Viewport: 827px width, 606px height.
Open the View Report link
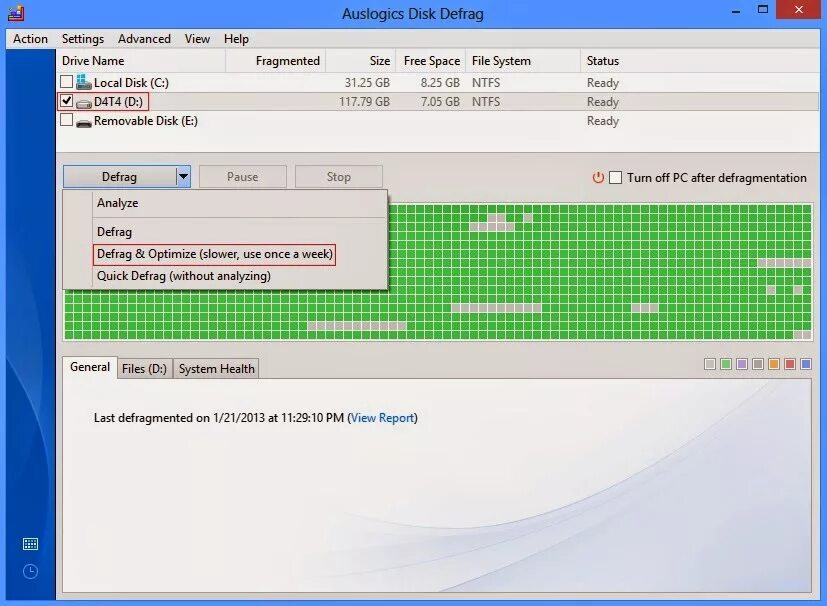pos(382,418)
